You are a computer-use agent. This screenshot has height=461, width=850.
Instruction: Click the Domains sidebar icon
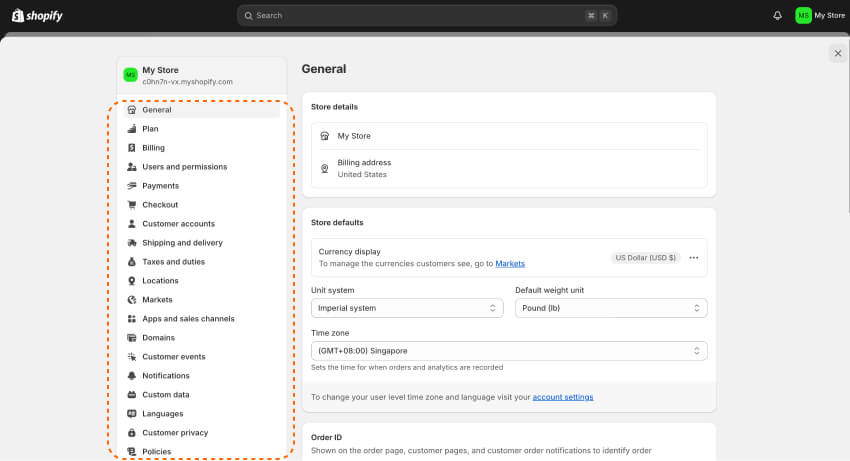pos(132,337)
